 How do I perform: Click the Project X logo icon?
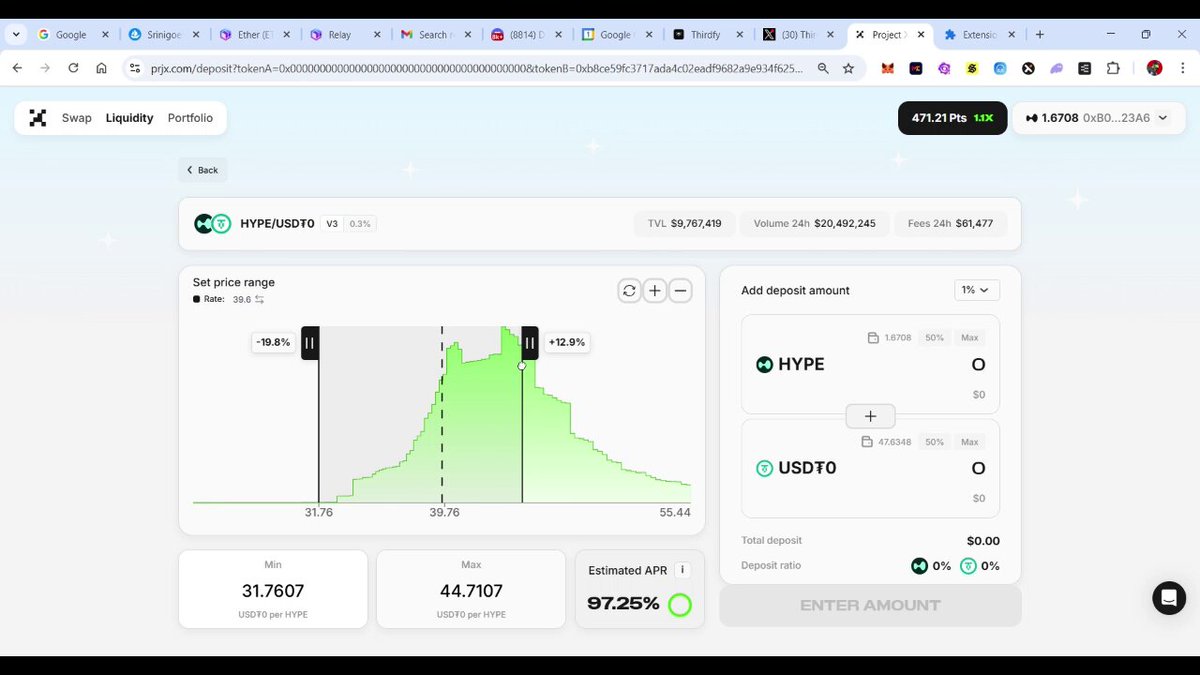point(38,118)
